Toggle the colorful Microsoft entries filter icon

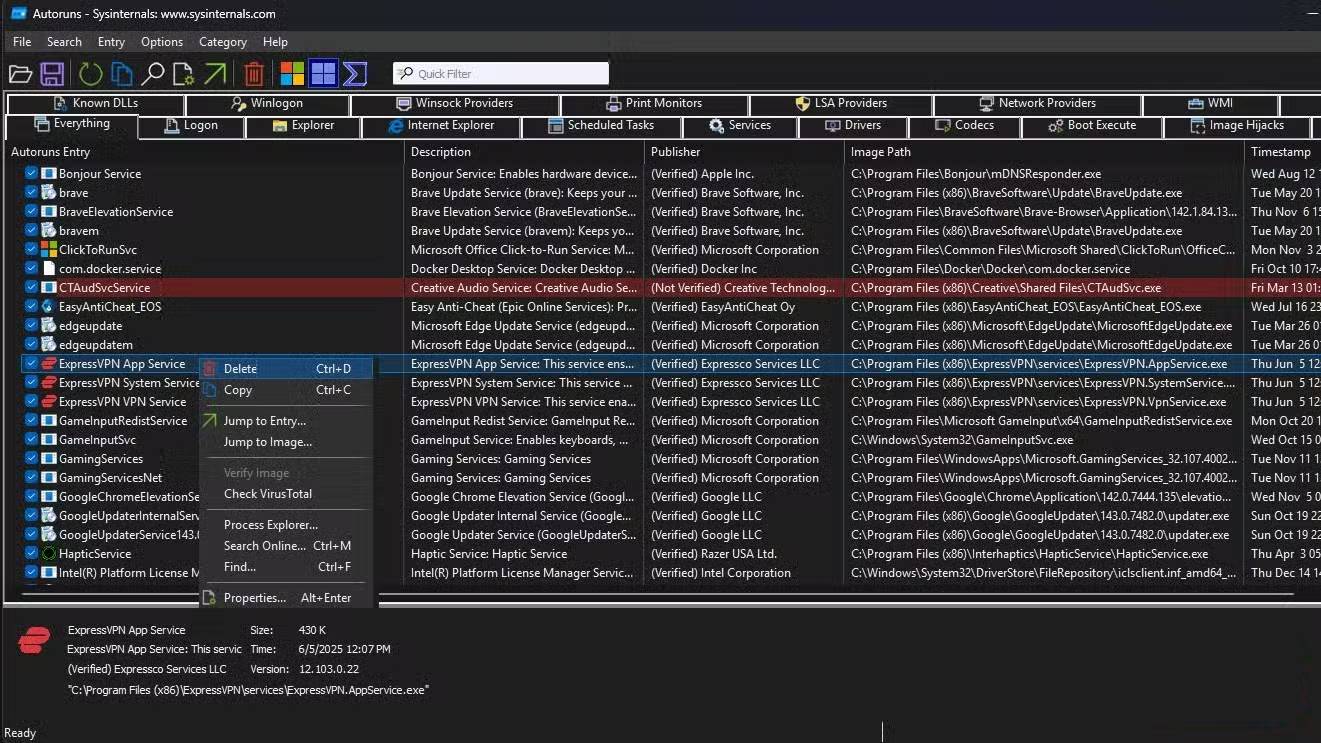click(x=292, y=74)
